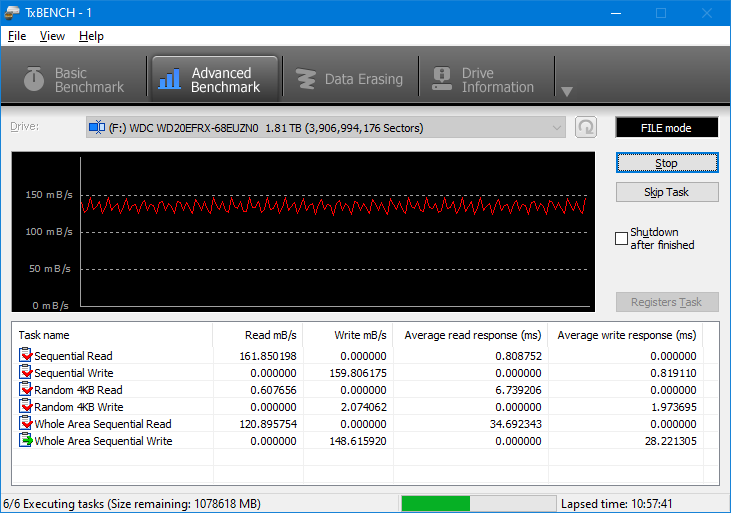
Task: Click the read response value 34.692343
Action: point(516,424)
